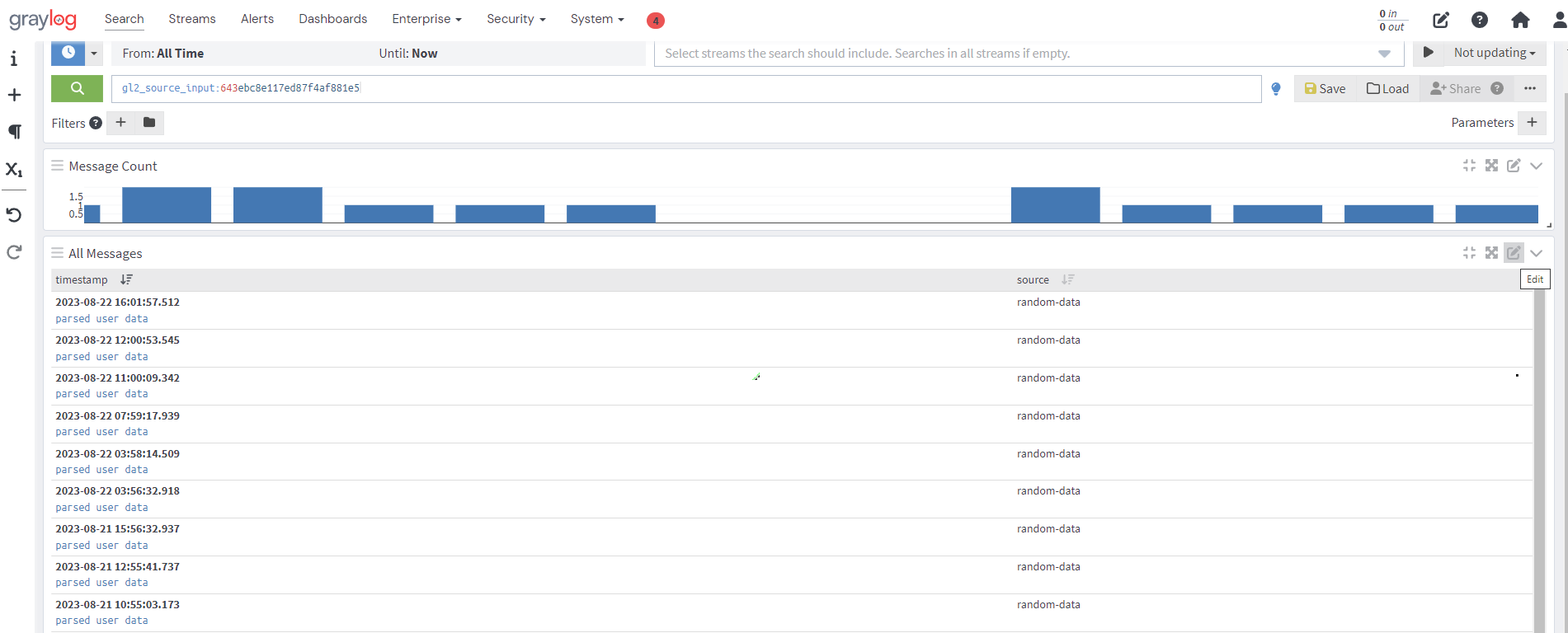Open the highlighting paragraph icon in sidebar

pyautogui.click(x=14, y=132)
